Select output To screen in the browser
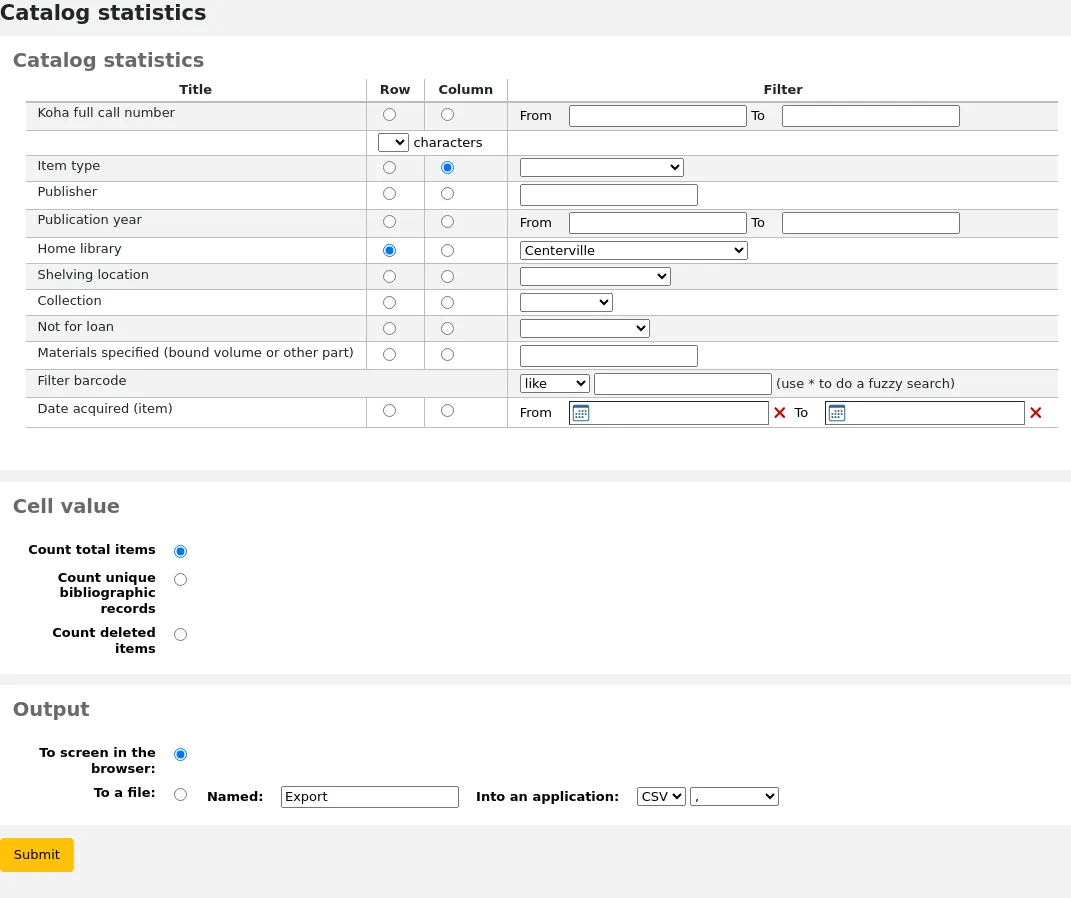 tap(180, 755)
